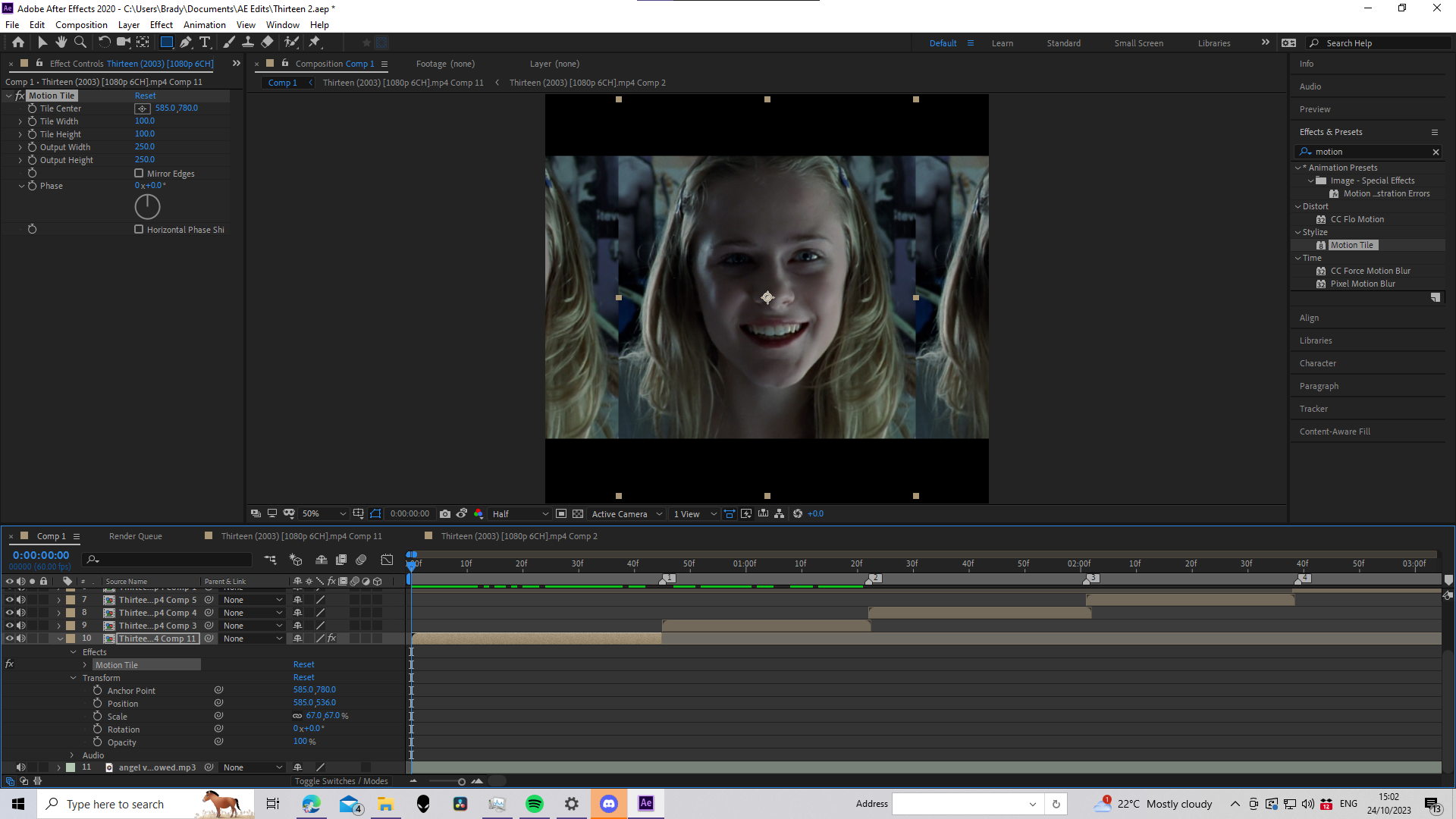
Task: Reset the Motion Tile effect
Action: point(145,95)
